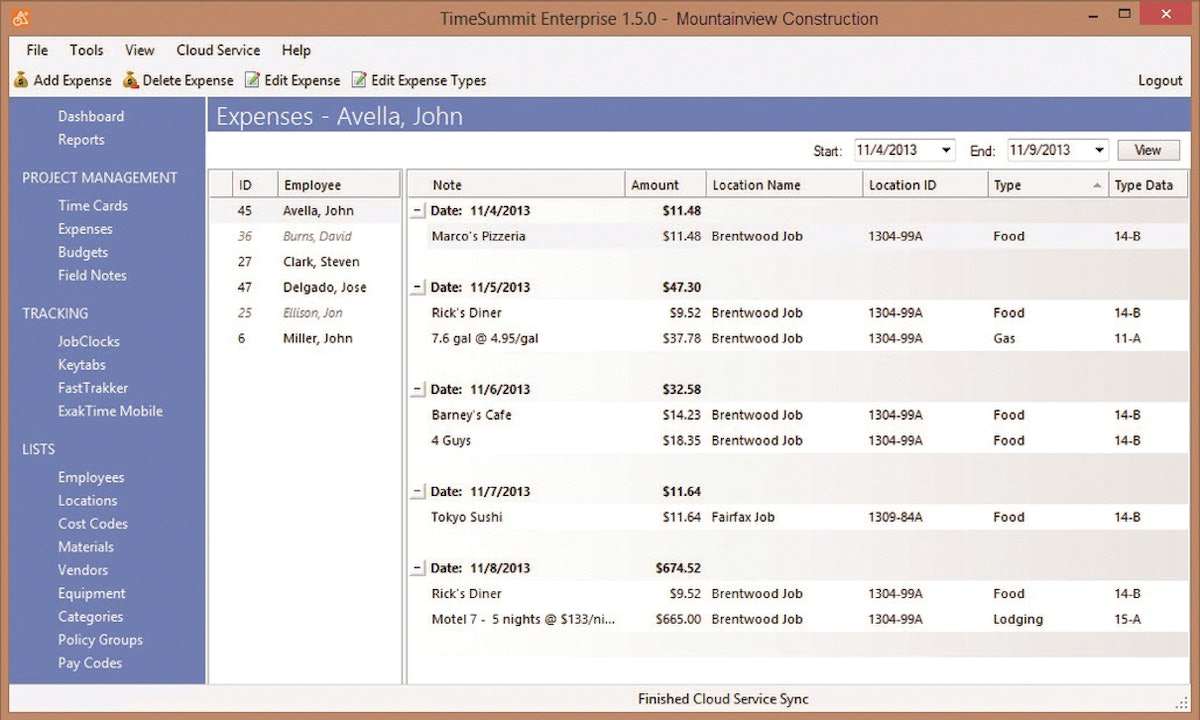The height and width of the screenshot is (720, 1200).
Task: Open the Cloud Service menu
Action: (218, 50)
